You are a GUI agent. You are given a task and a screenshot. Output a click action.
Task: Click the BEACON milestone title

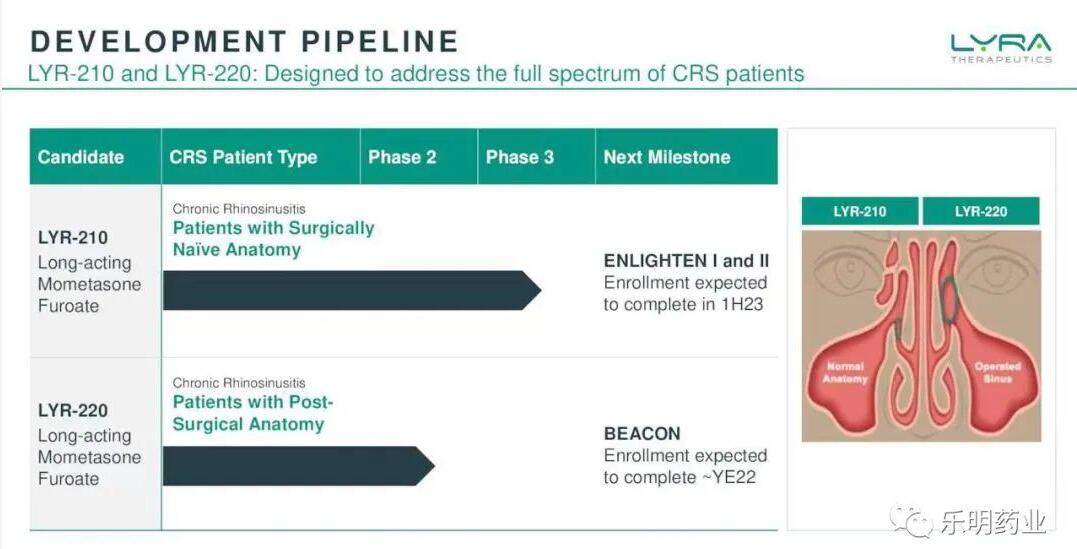(642, 434)
